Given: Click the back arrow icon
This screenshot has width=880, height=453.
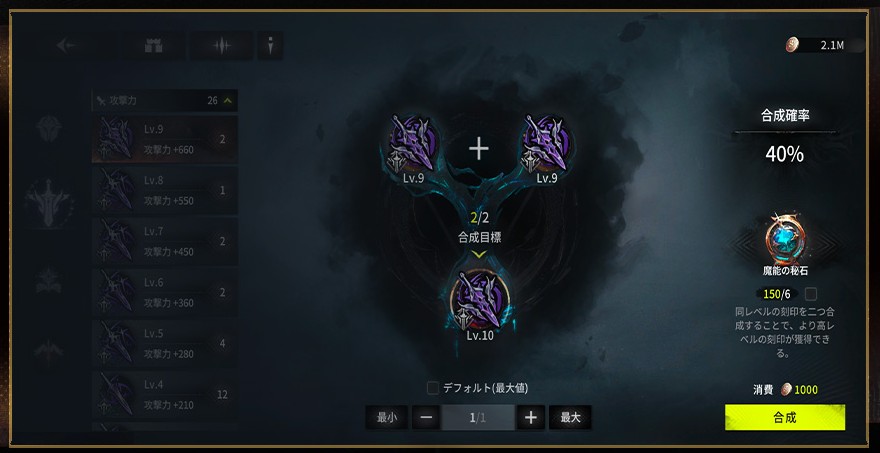Looking at the screenshot, I should (x=68, y=45).
